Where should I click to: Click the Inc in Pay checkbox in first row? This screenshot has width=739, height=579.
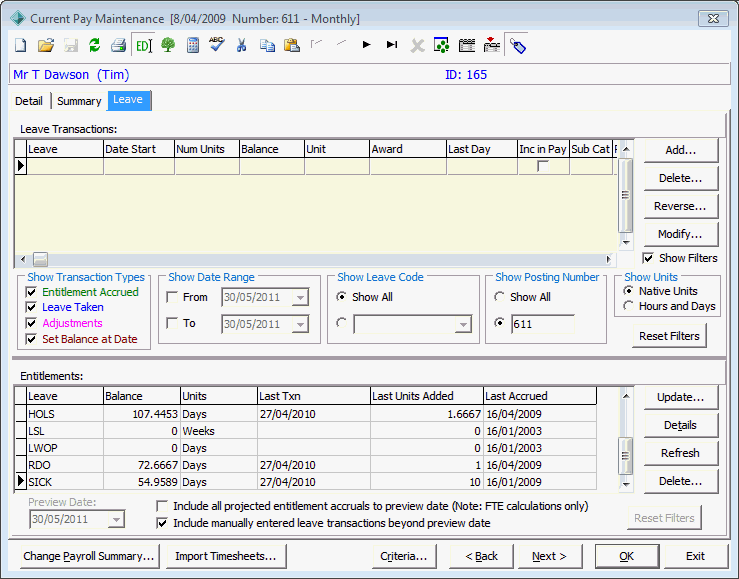(x=543, y=166)
